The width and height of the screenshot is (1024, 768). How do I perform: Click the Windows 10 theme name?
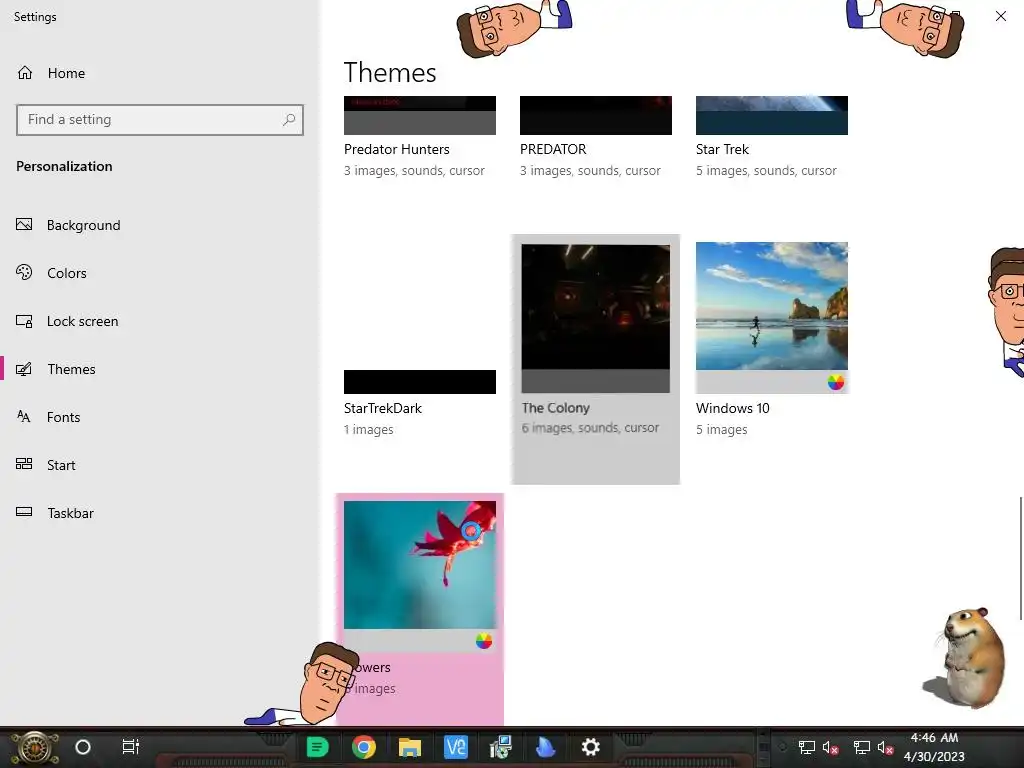733,408
